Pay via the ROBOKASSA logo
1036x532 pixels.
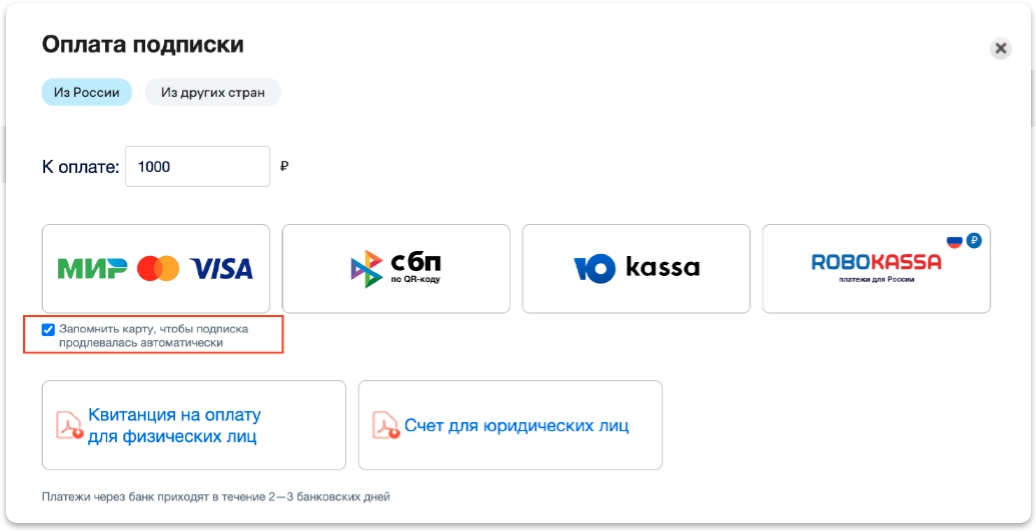(876, 263)
